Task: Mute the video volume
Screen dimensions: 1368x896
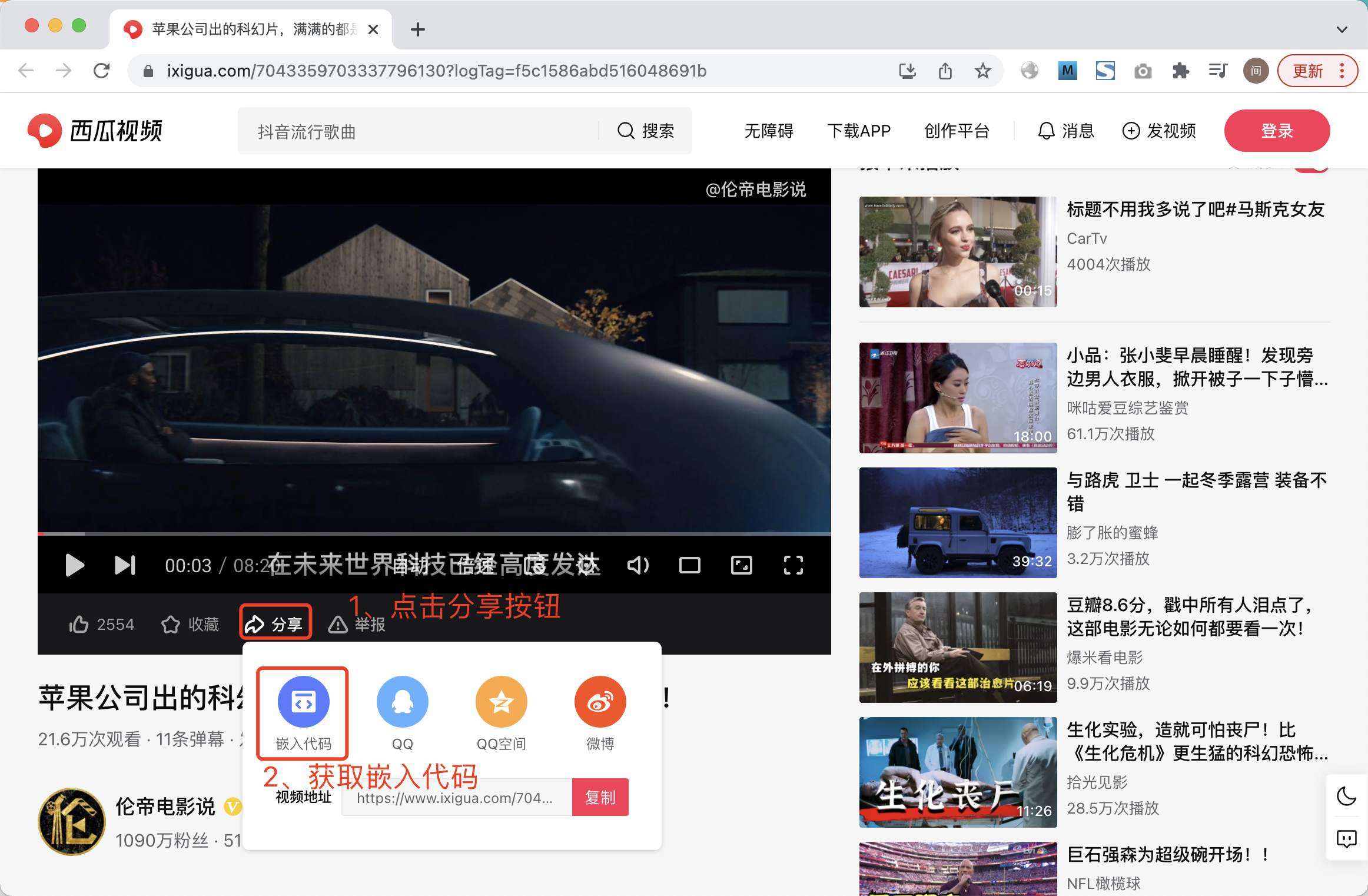Action: pos(637,565)
